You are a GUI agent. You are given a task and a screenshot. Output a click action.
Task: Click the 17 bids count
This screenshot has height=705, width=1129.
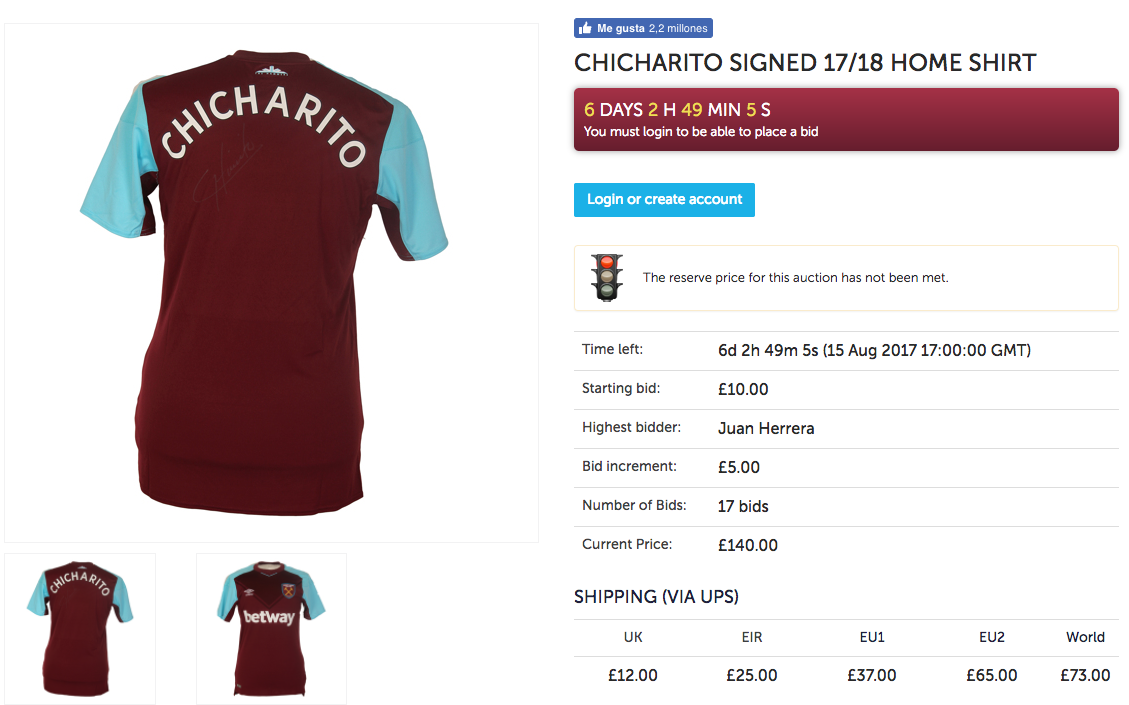tap(743, 506)
